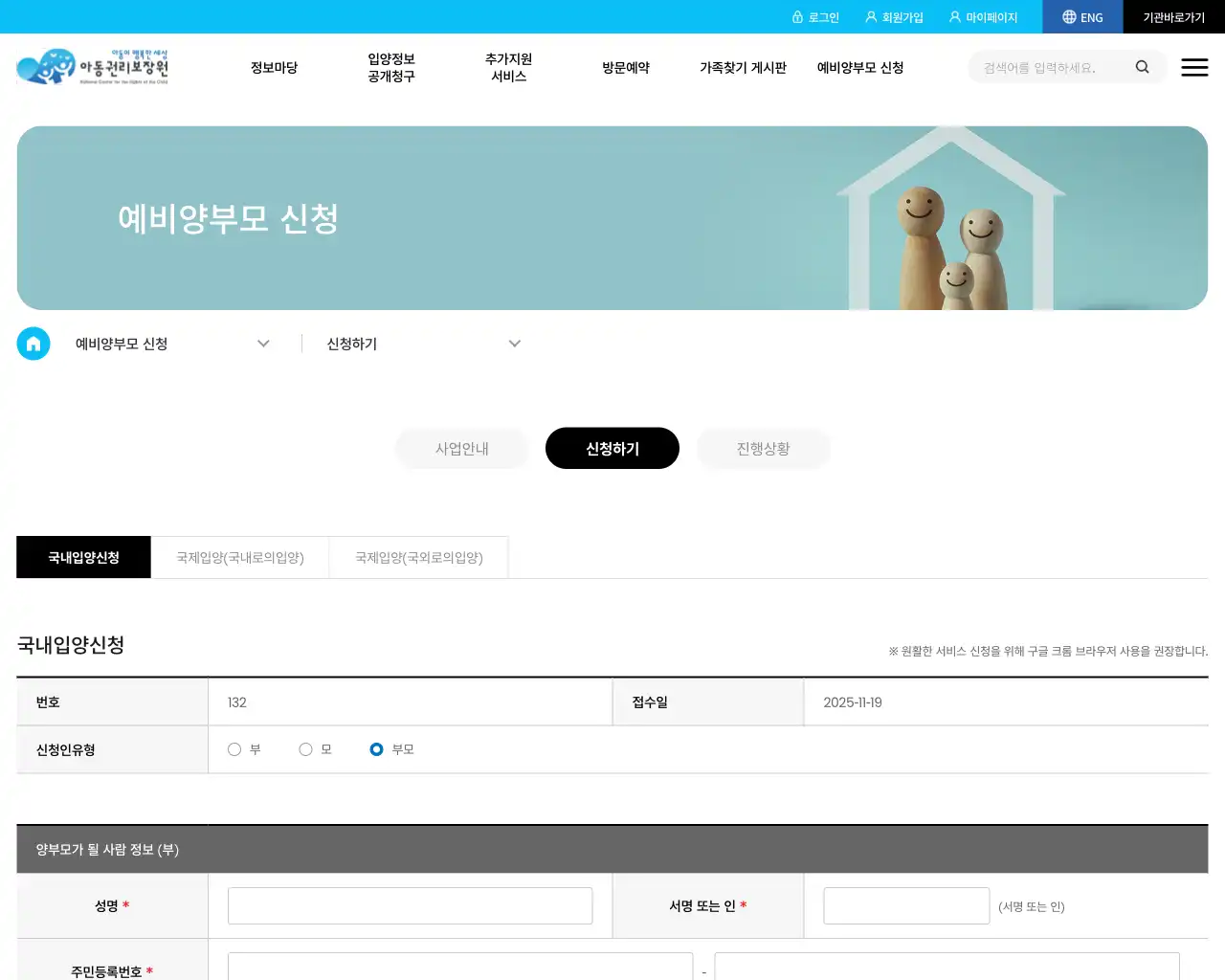
Task: Open the 방문예약 menu
Action: tap(626, 67)
